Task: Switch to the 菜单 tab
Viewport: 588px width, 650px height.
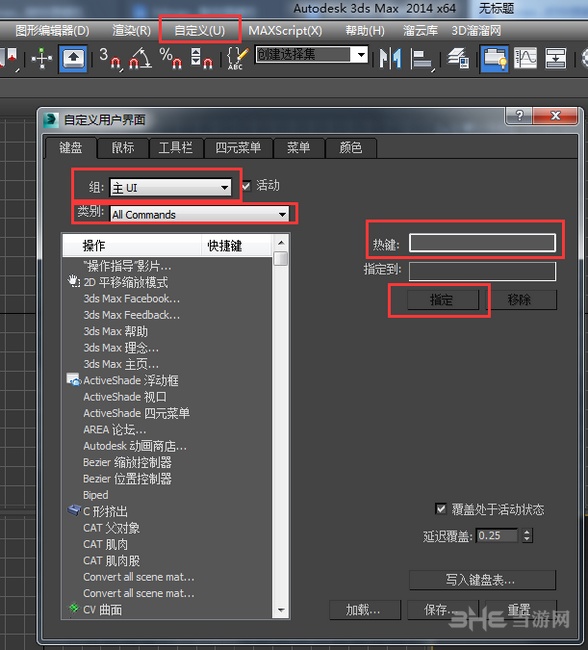Action: pos(299,148)
